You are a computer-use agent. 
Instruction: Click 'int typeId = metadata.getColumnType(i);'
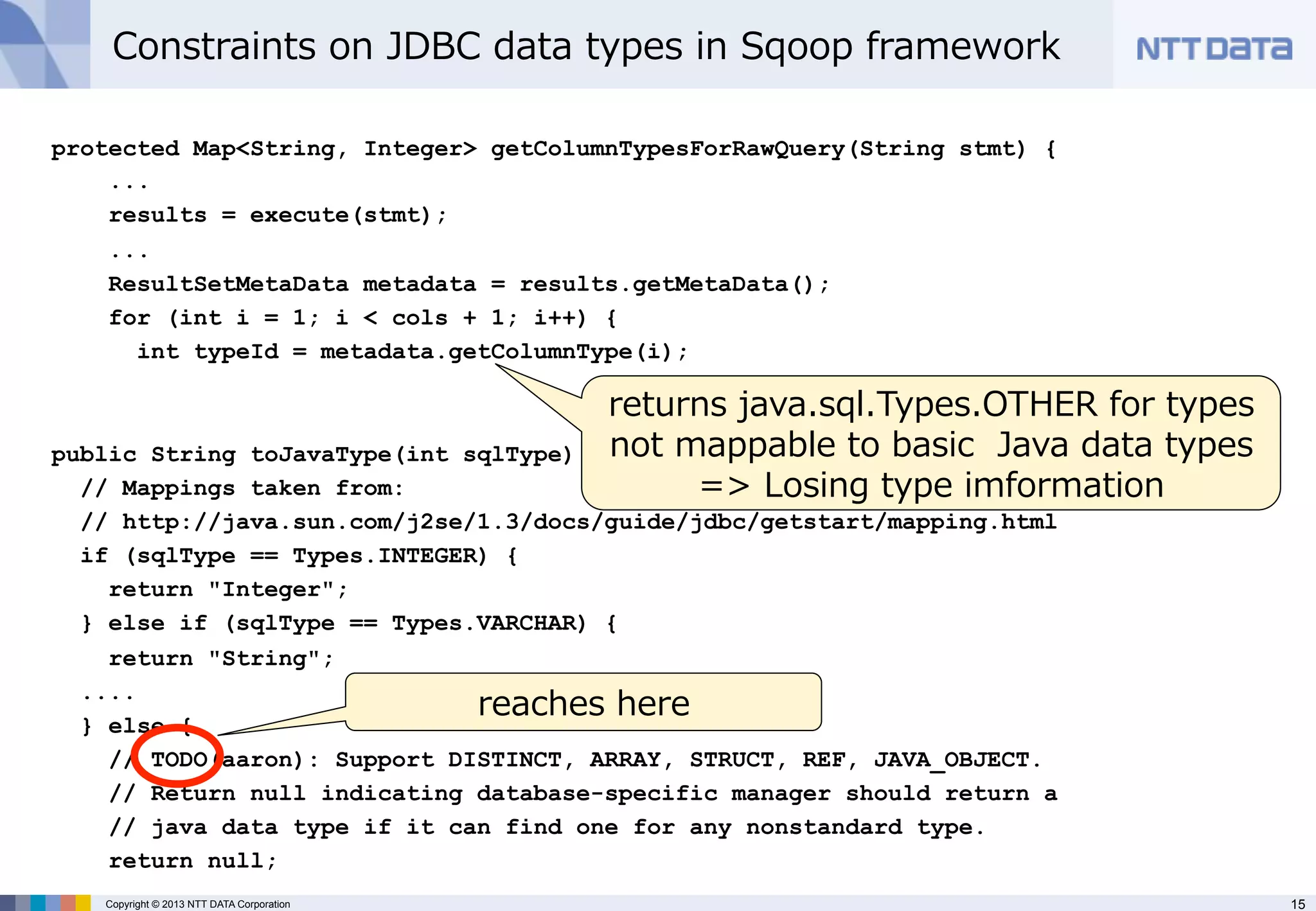pos(413,352)
